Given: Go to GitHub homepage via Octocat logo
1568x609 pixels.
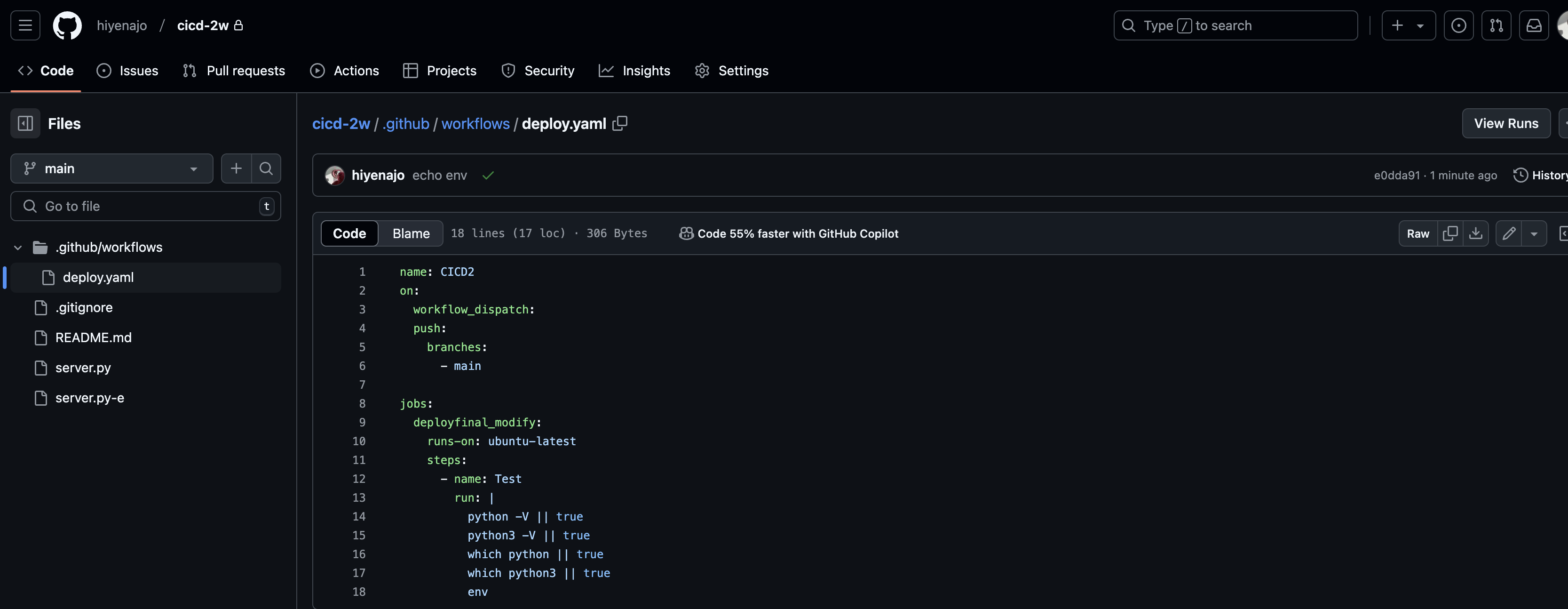Looking at the screenshot, I should click(x=67, y=25).
